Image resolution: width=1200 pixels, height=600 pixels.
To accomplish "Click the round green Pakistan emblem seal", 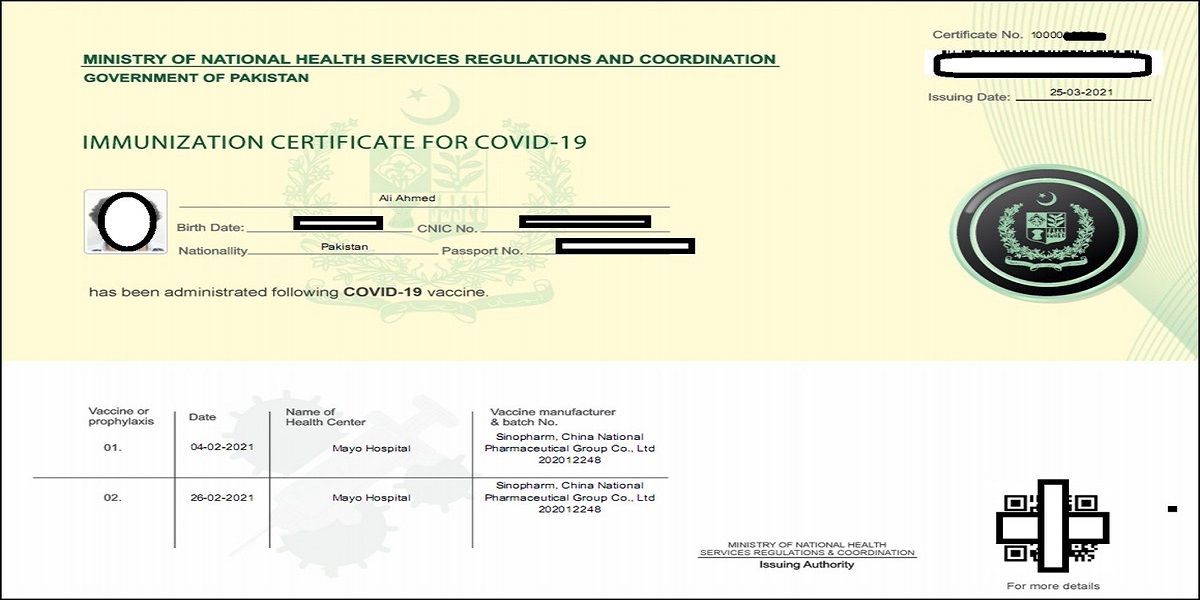I will 1046,235.
